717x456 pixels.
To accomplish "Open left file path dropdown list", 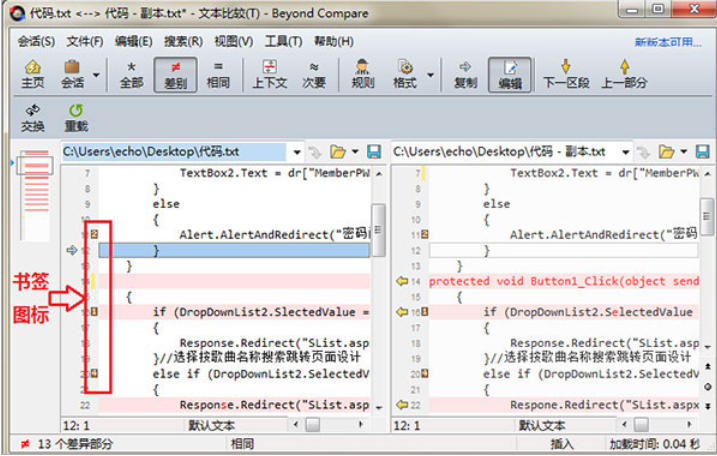I will tap(296, 152).
